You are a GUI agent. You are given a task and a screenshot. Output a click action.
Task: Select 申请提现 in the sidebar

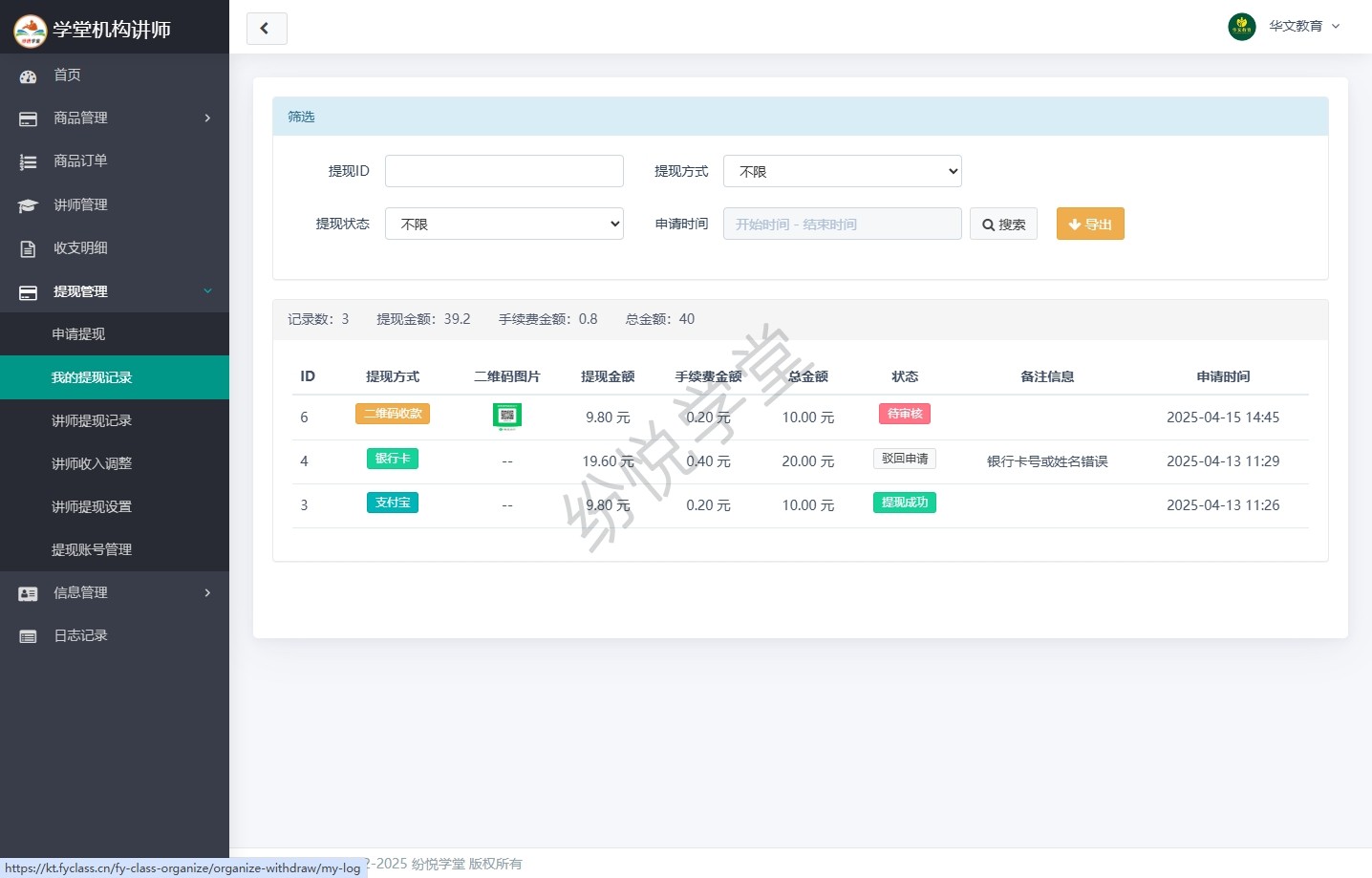(x=78, y=334)
